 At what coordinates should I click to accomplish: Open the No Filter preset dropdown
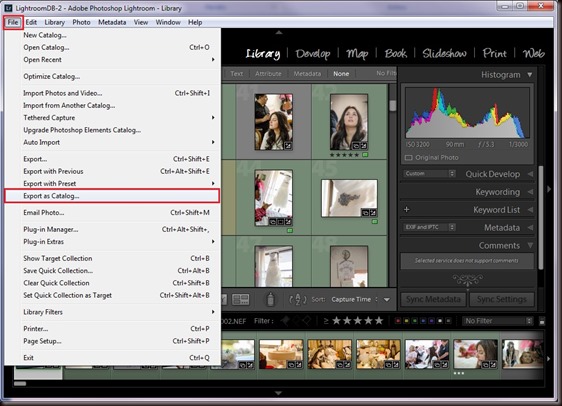click(x=498, y=321)
